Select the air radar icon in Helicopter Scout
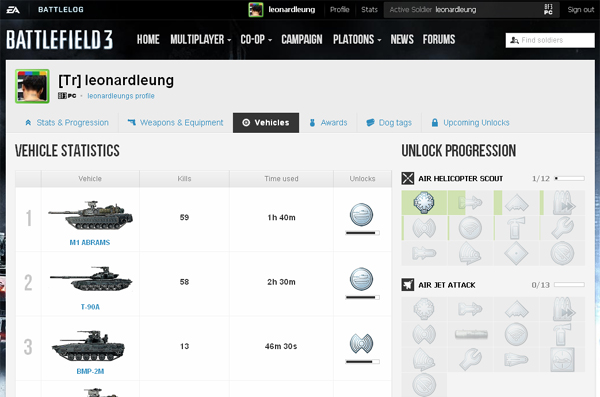The image size is (600, 397). pos(470,228)
